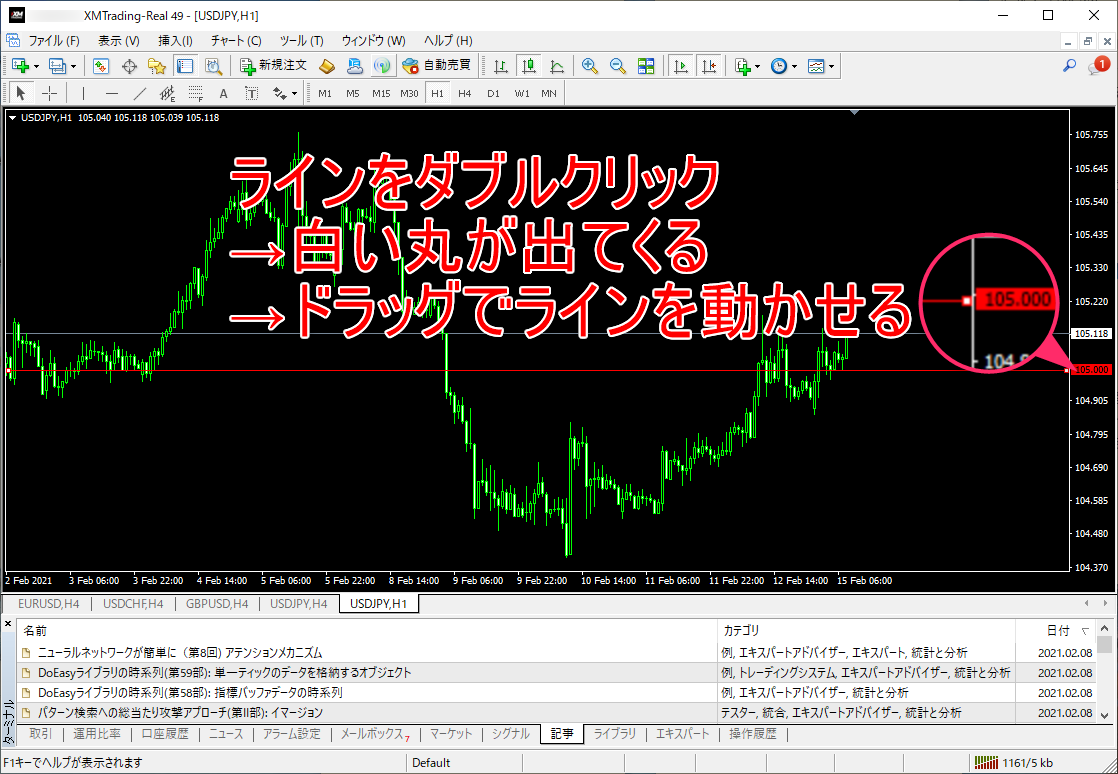Open the MetaEditor yellow book icon
Viewport: 1118px width, 774px height.
click(327, 66)
